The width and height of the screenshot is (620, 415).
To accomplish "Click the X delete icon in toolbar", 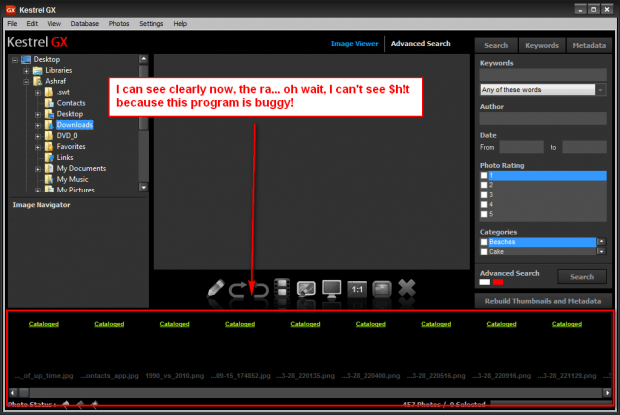I will click(x=406, y=289).
